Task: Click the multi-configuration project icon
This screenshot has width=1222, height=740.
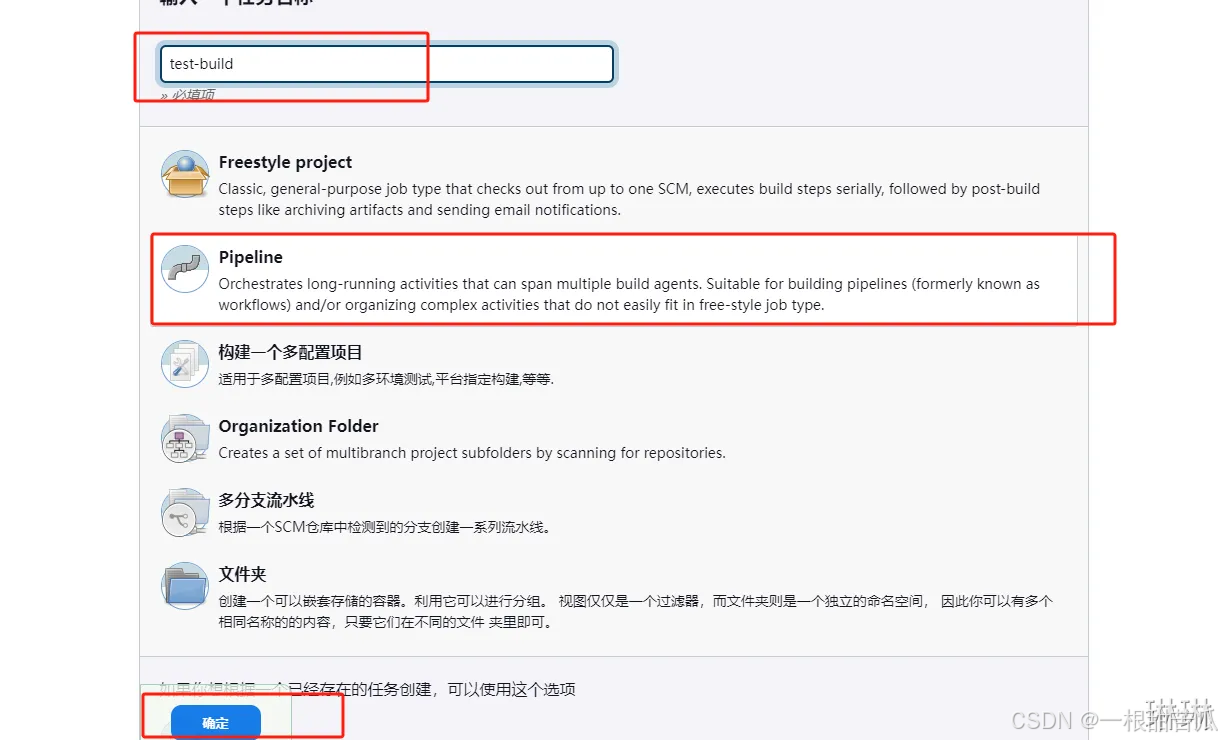Action: 185,363
